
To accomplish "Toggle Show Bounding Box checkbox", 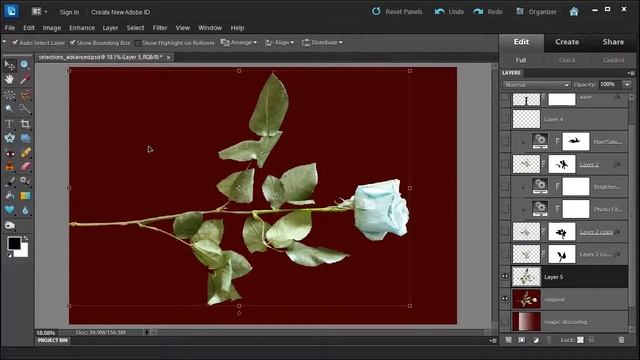I will coord(72,42).
